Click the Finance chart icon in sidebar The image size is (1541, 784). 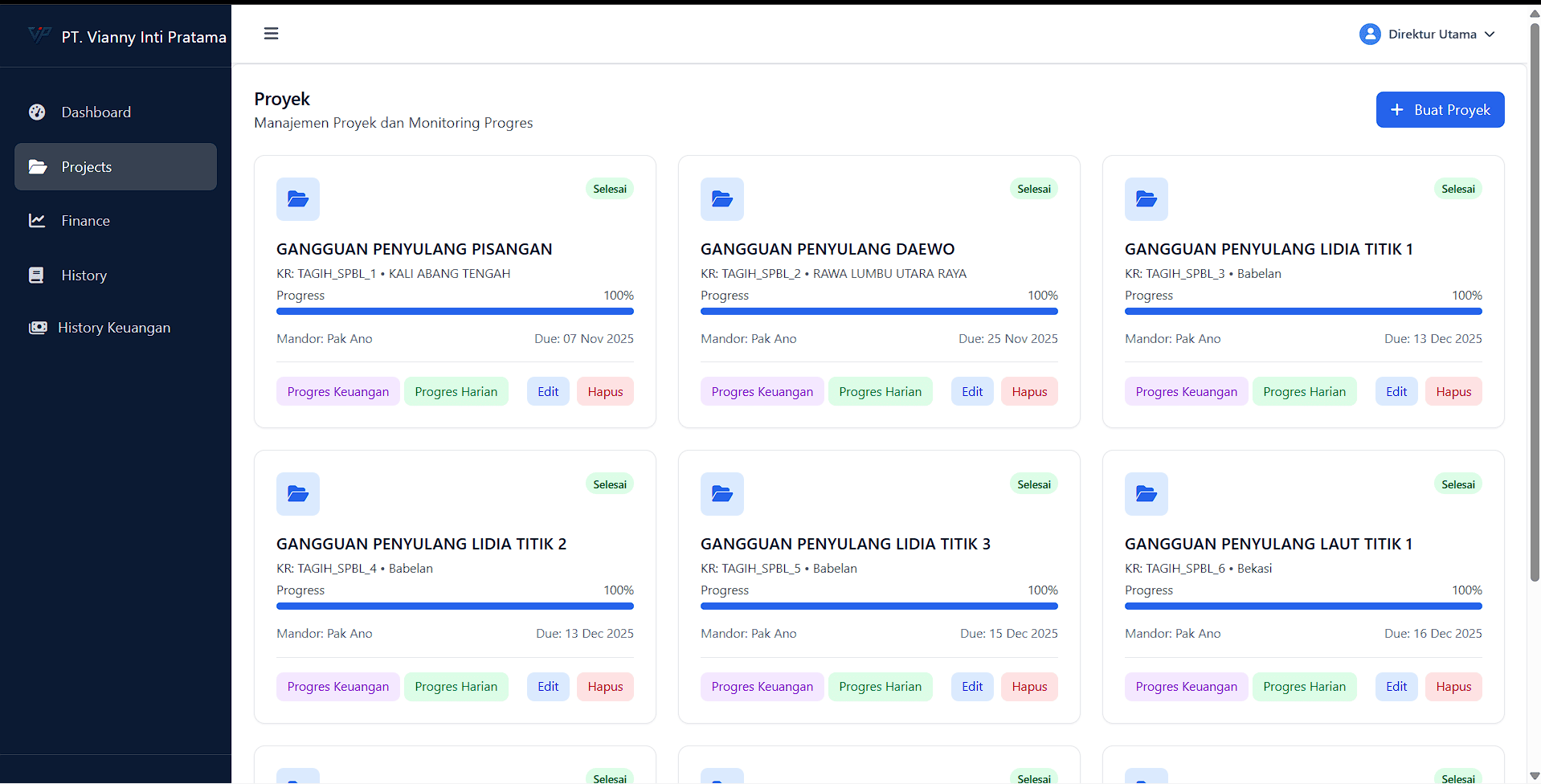[37, 221]
